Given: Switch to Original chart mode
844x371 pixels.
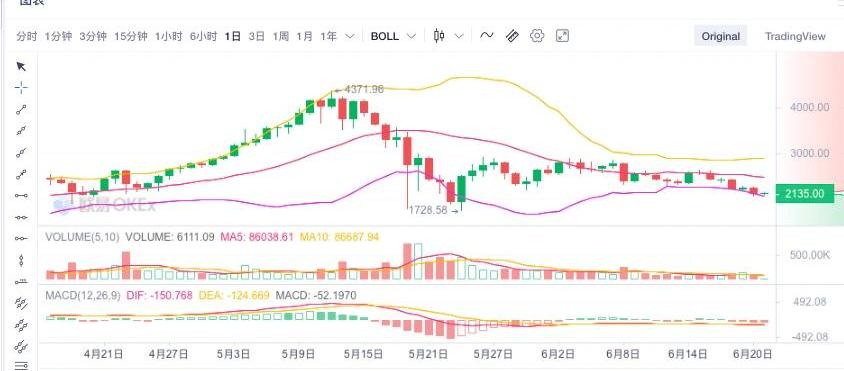Looking at the screenshot, I should (720, 36).
